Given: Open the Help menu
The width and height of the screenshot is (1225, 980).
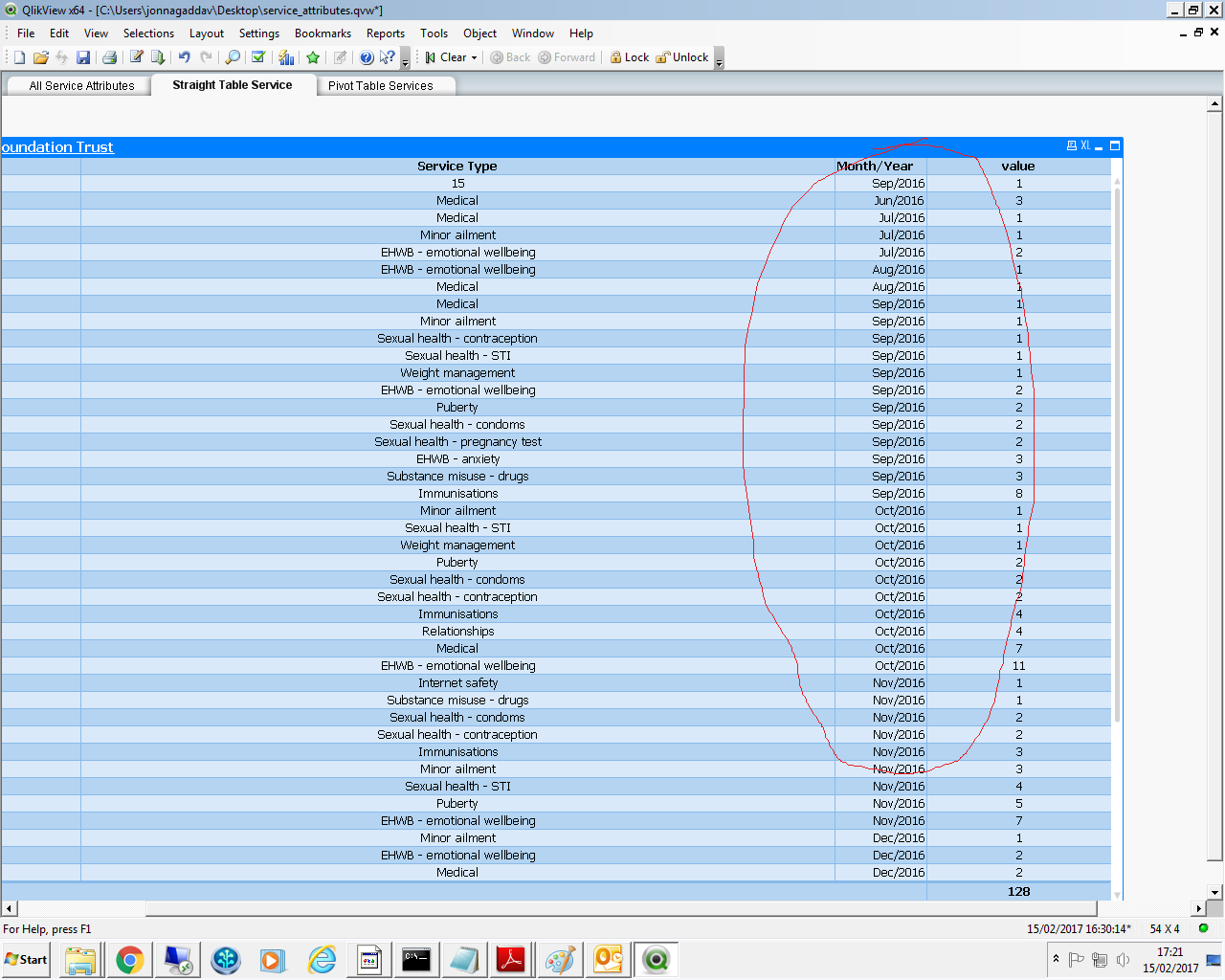Looking at the screenshot, I should click(581, 33).
